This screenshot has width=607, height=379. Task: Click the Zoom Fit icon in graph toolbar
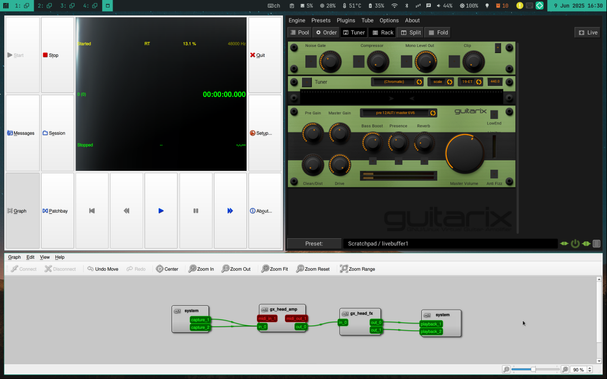coord(274,269)
